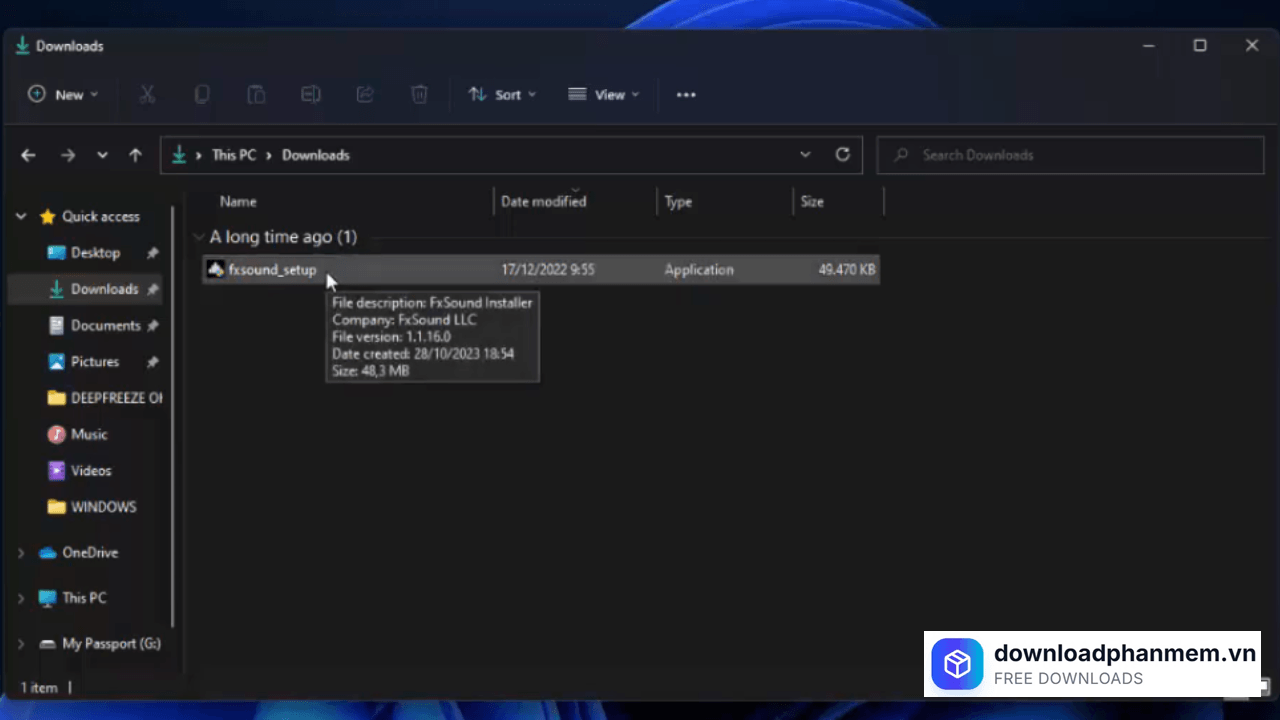Open the Sort dropdown
Viewport: 1280px width, 720px height.
[x=502, y=94]
